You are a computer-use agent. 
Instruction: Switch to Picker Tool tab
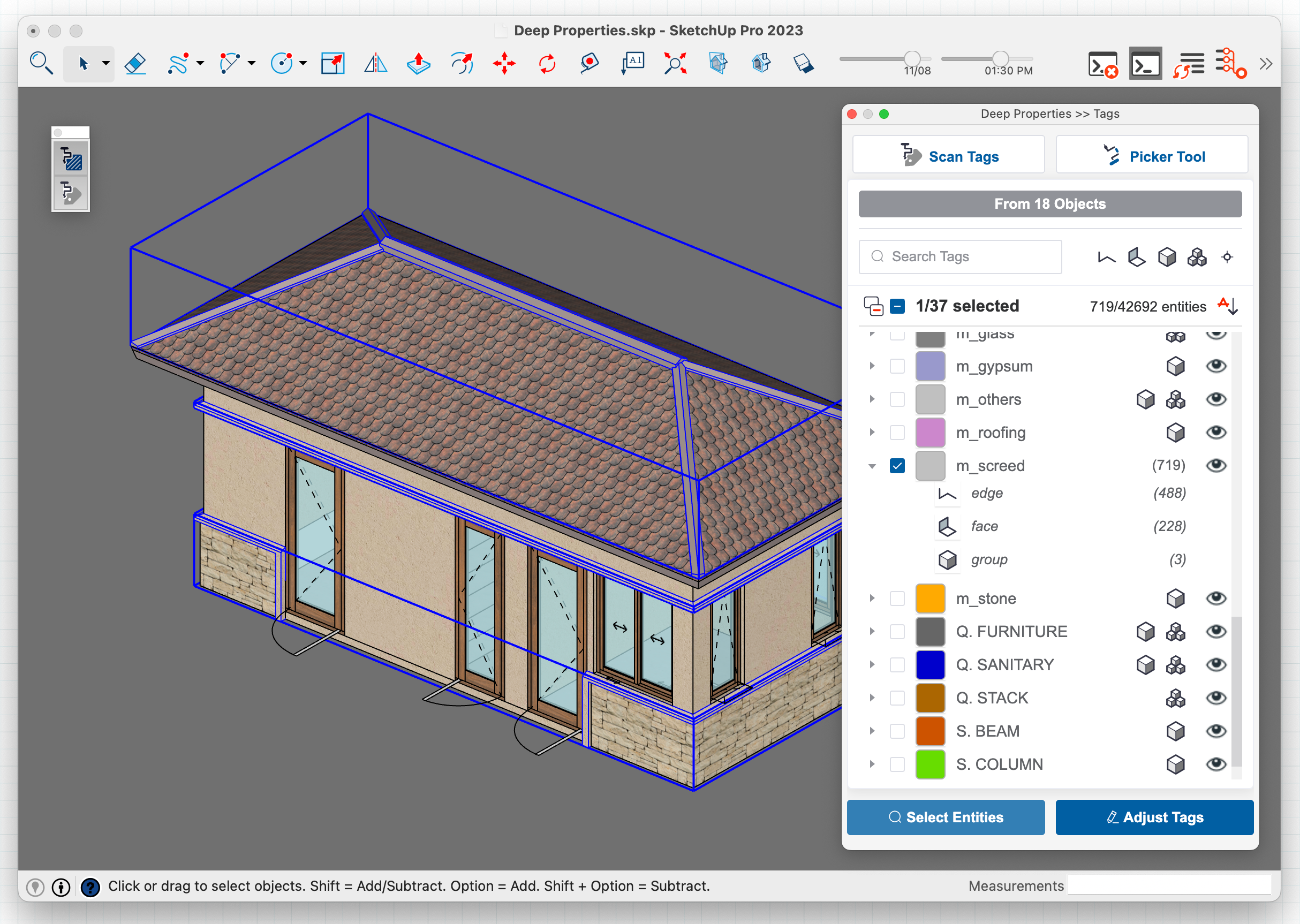pos(1152,156)
